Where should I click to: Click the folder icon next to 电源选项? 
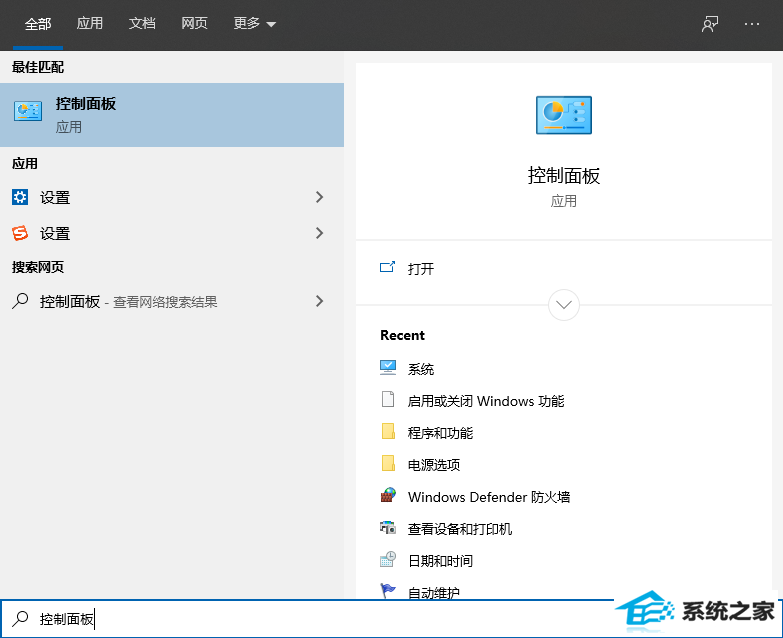coord(388,463)
